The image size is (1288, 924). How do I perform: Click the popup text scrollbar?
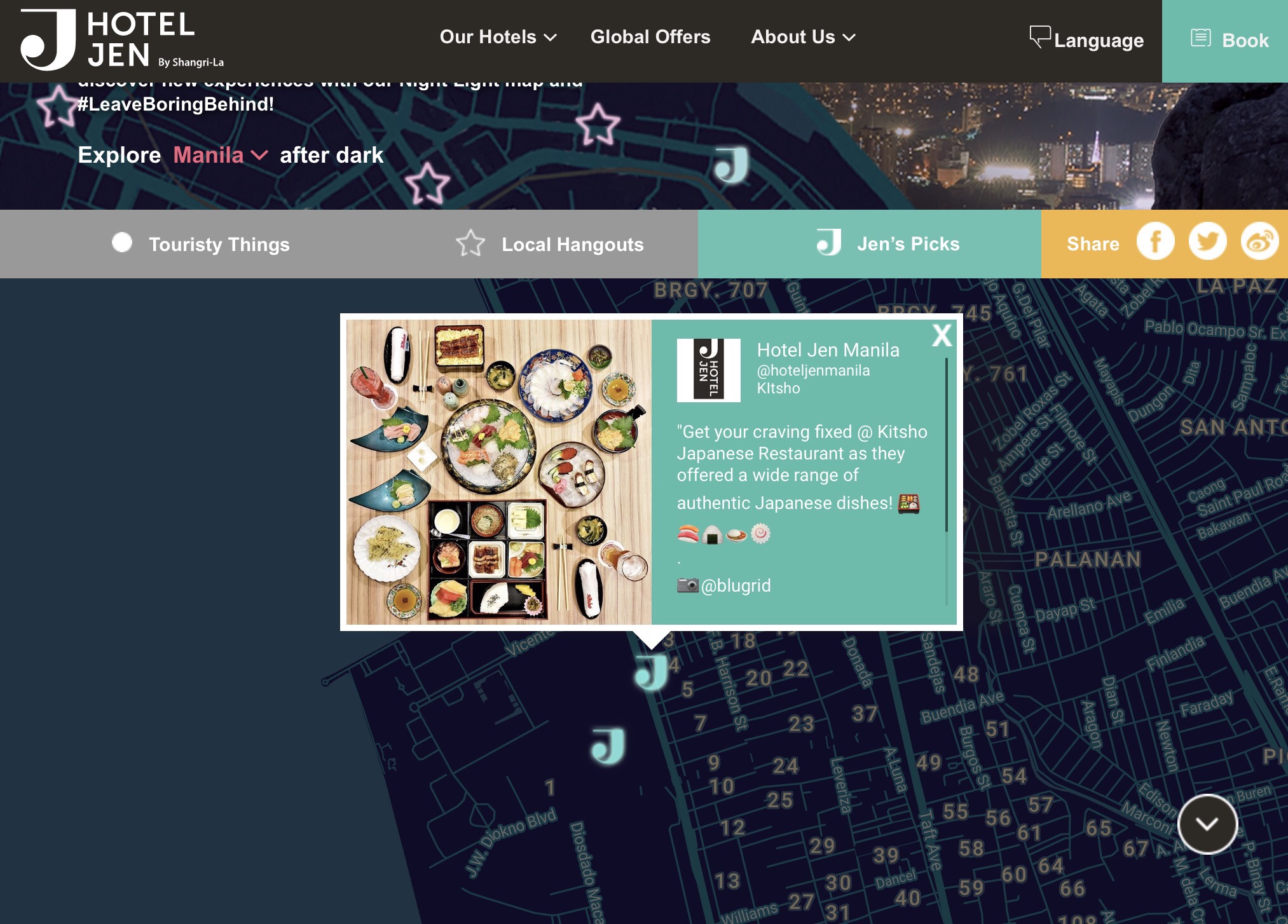(946, 445)
